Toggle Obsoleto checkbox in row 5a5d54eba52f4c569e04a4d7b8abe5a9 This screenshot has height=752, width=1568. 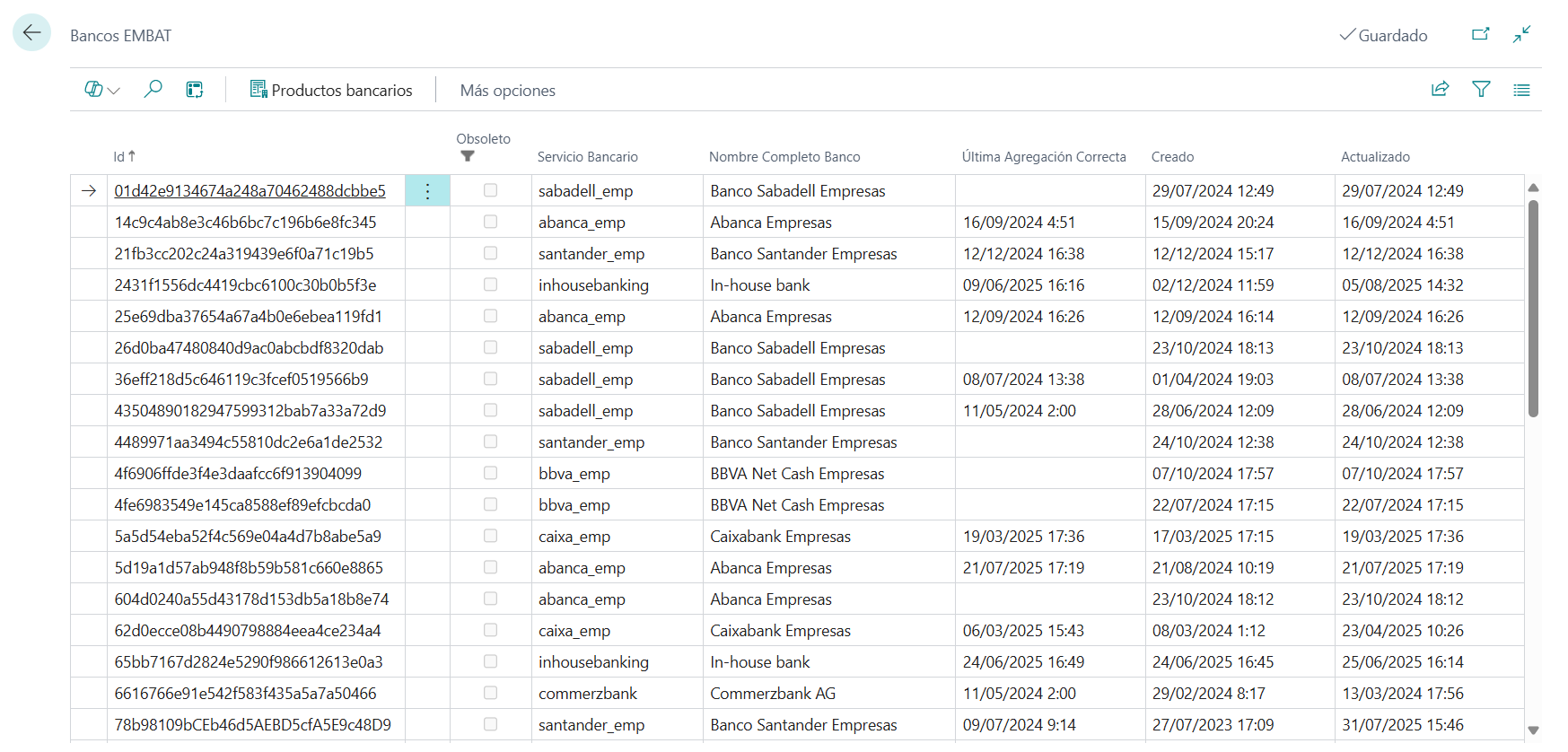490,536
